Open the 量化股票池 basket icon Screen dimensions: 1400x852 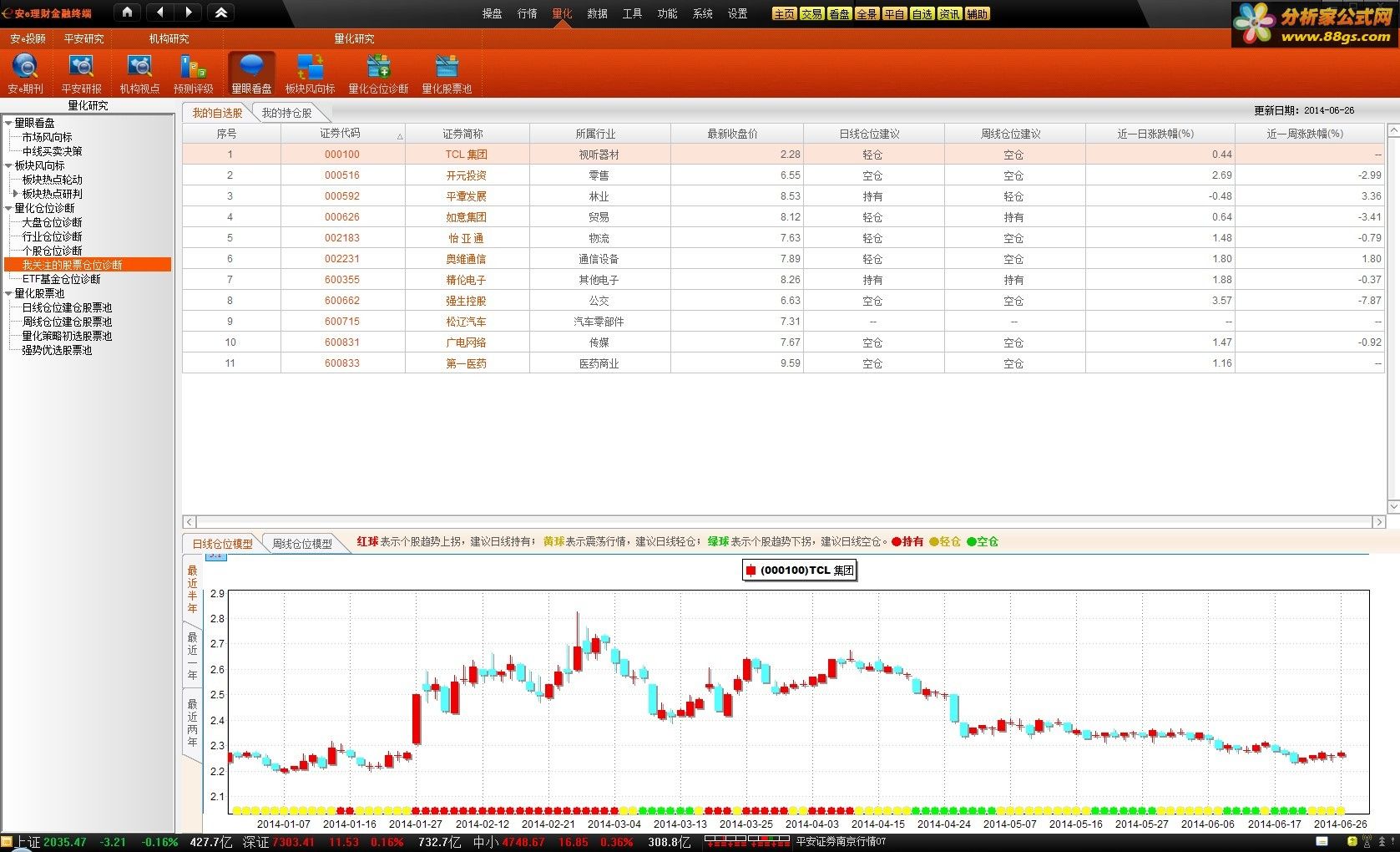(x=447, y=67)
